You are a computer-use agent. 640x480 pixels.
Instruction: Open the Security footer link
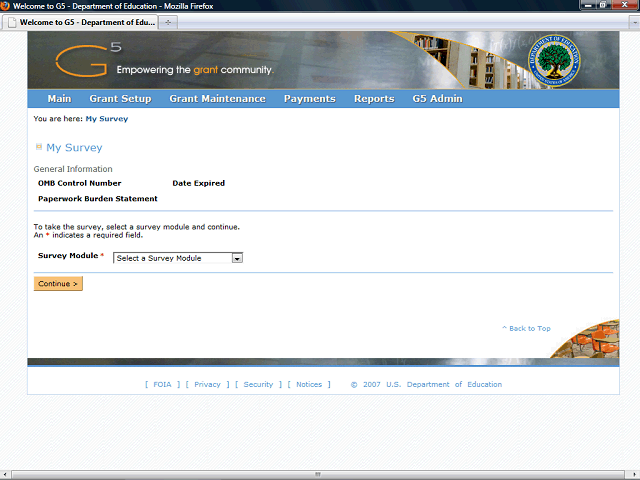pos(258,384)
